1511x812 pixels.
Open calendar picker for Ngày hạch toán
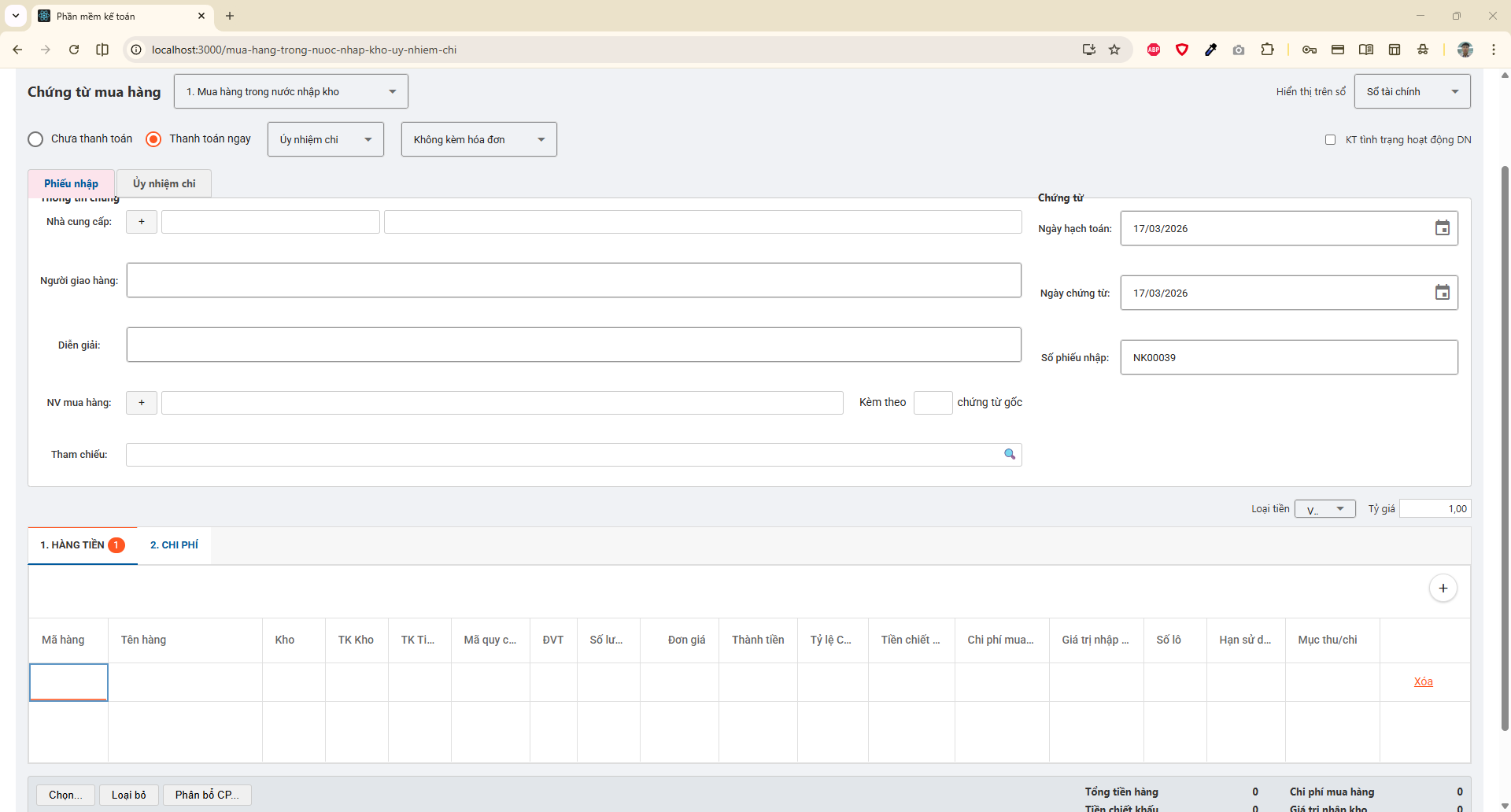[1442, 228]
